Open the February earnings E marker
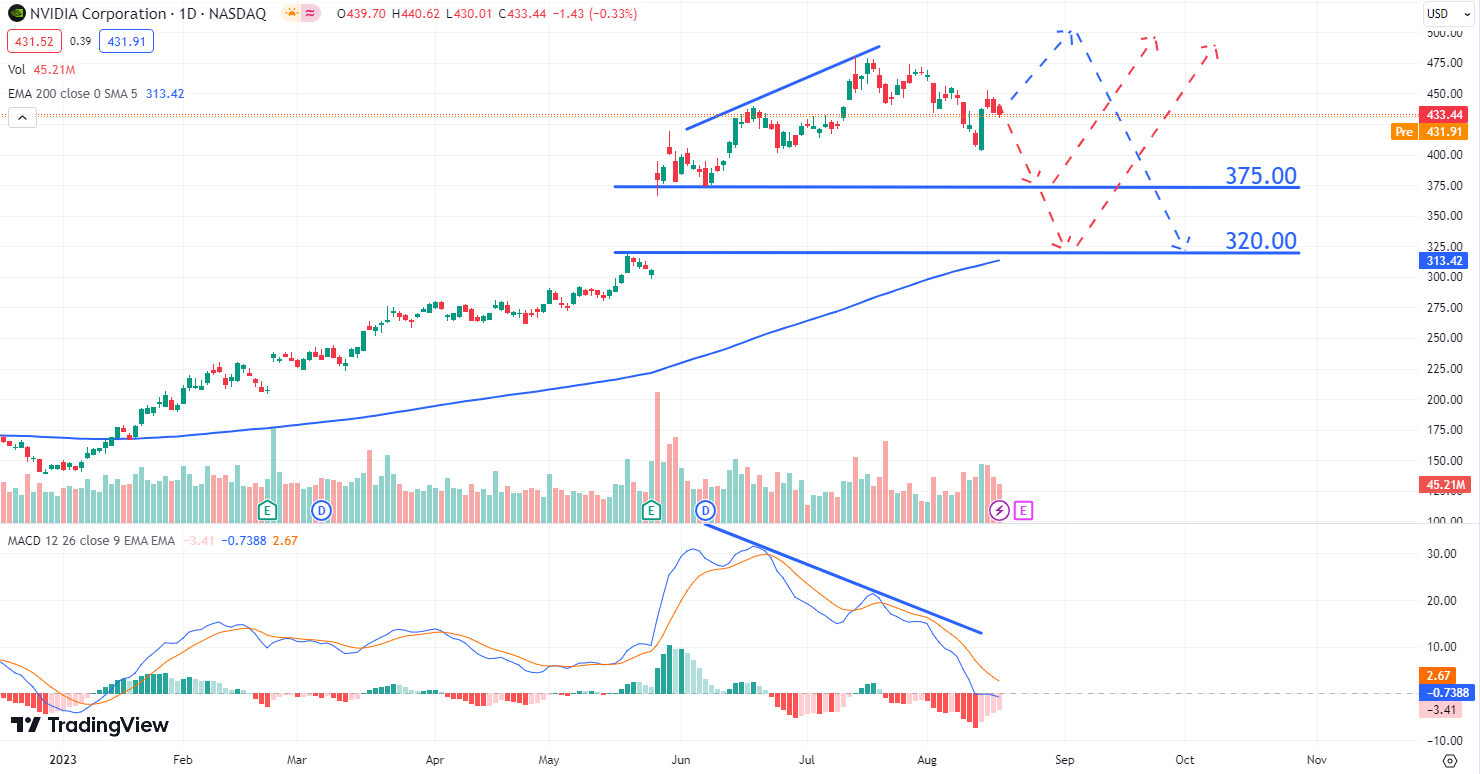Screen dimensions: 1480x774 click(267, 511)
